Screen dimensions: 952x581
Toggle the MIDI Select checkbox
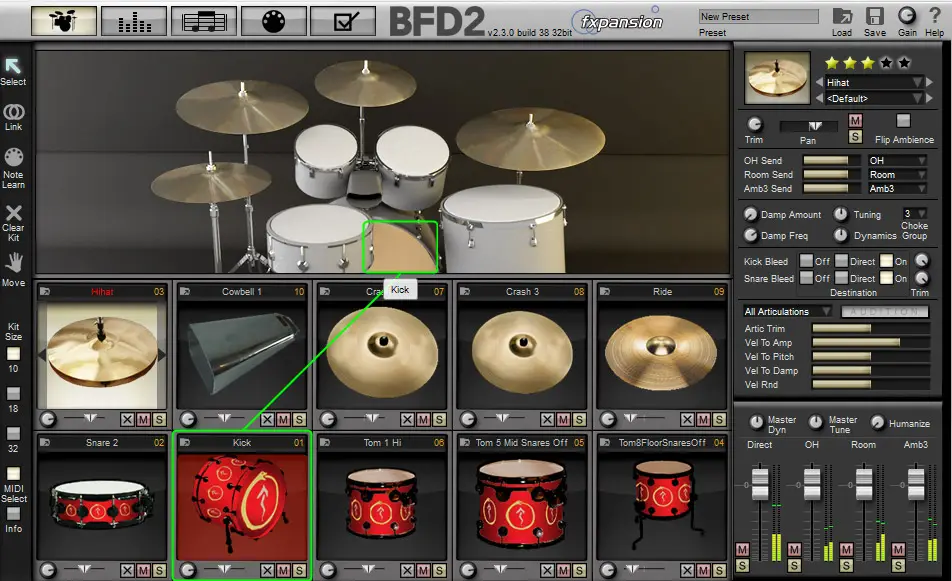(13, 474)
